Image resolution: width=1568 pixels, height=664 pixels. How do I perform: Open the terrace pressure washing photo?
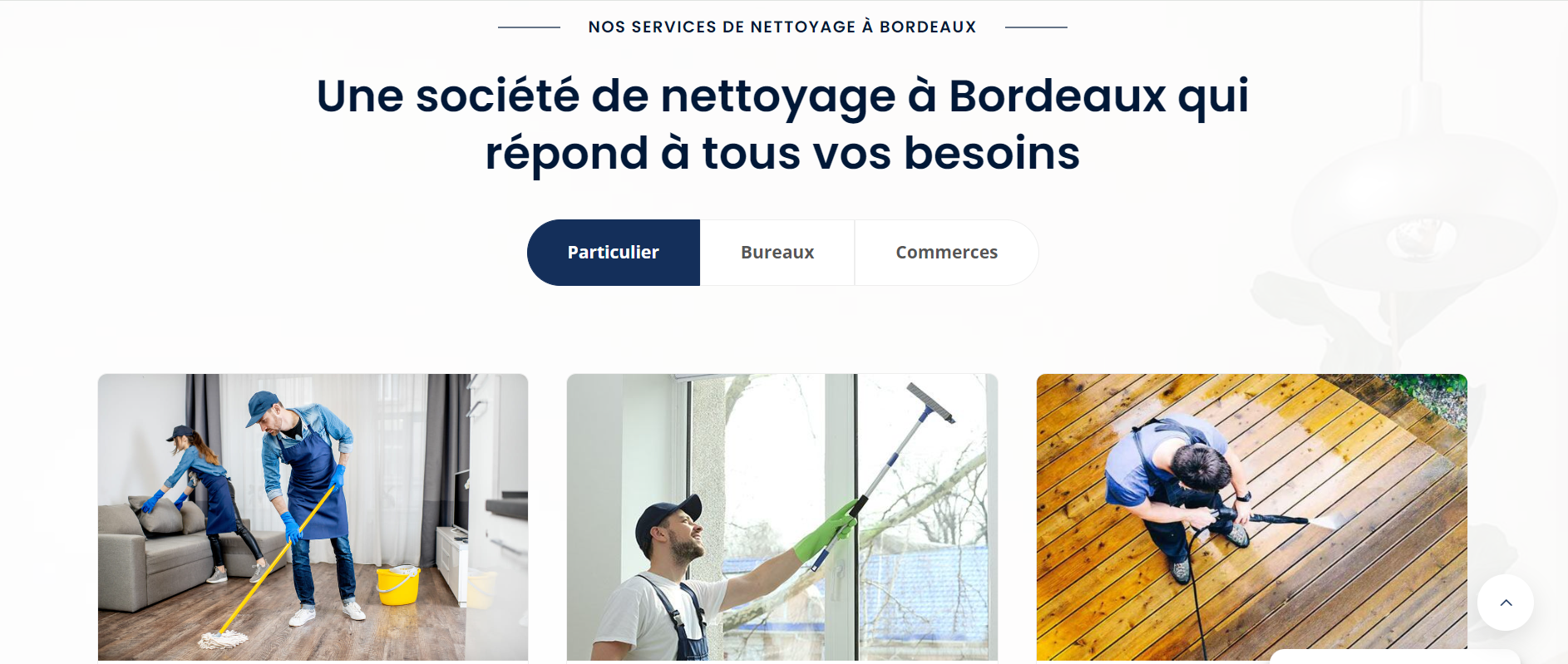coord(1251,517)
